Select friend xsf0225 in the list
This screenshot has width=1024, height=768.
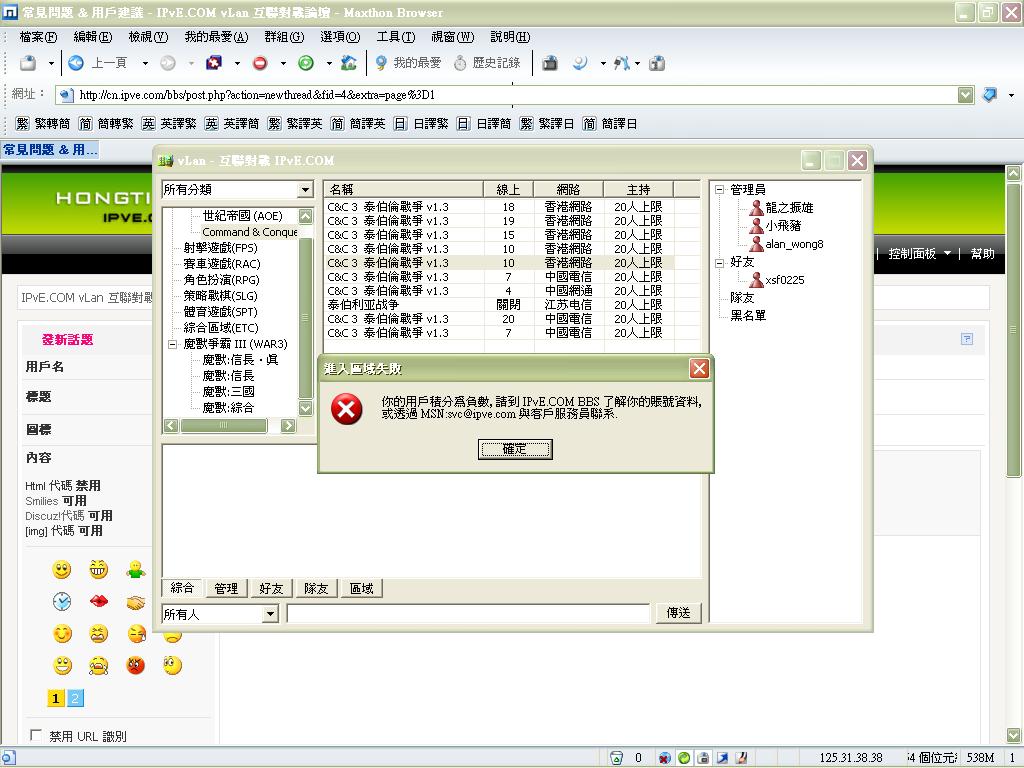pyautogui.click(x=784, y=280)
